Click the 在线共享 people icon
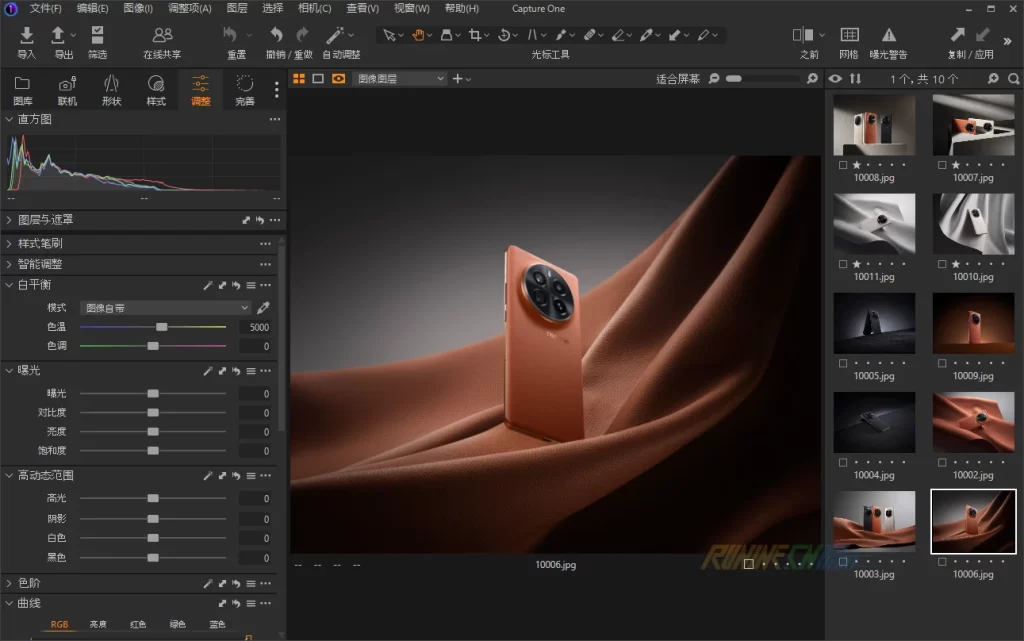The image size is (1024, 641). [x=162, y=36]
